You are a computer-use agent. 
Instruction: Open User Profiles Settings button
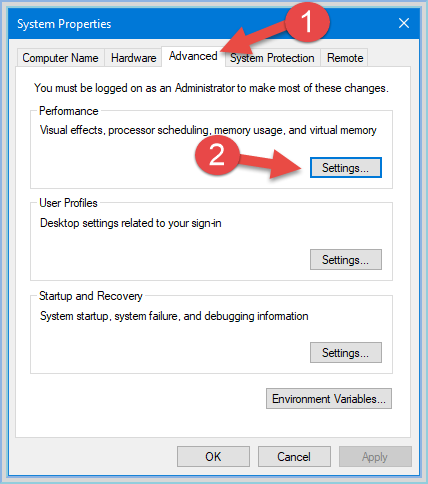346,259
